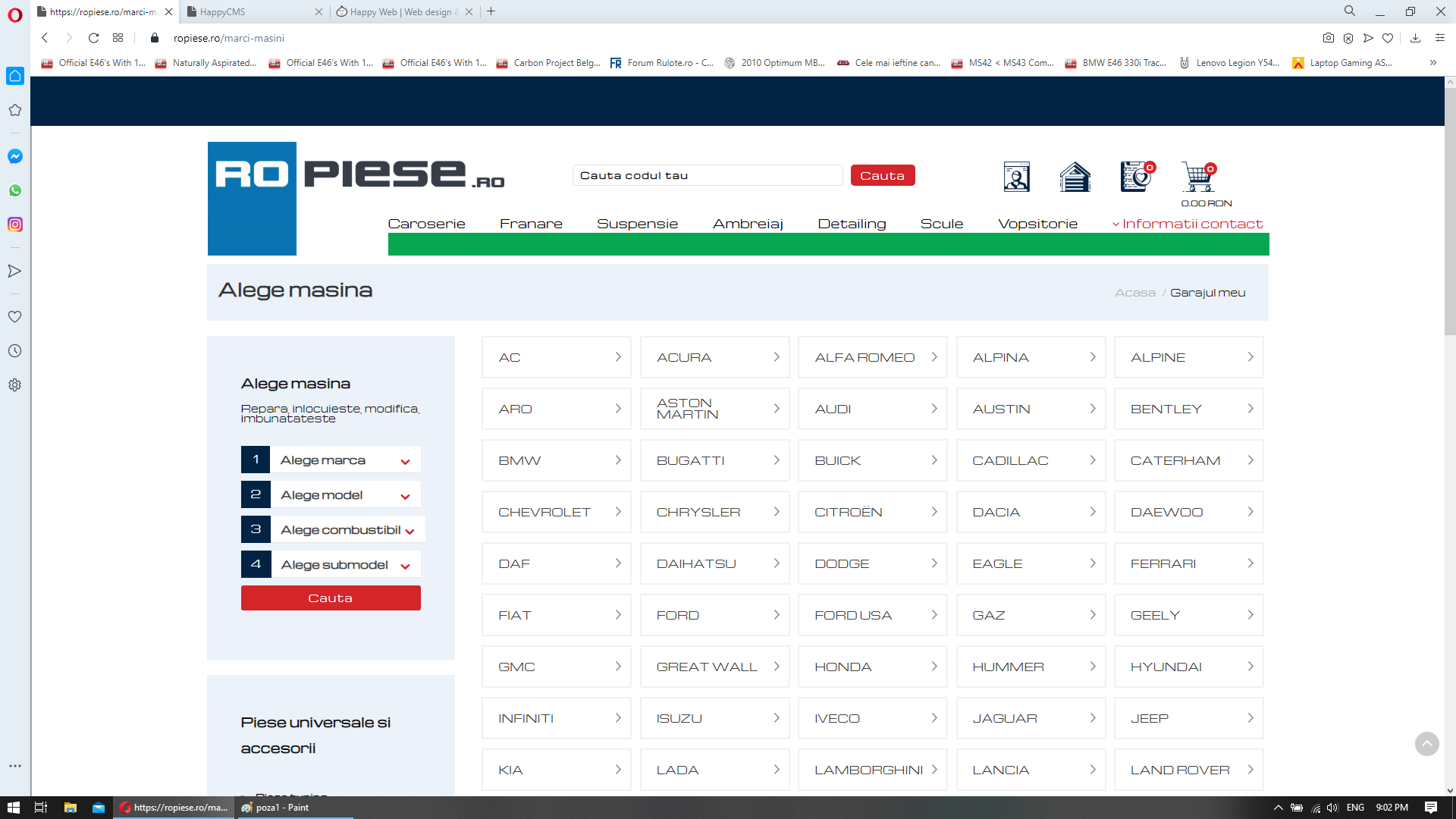This screenshot has width=1456, height=819.
Task: Open the Detailing menu
Action: (x=852, y=224)
